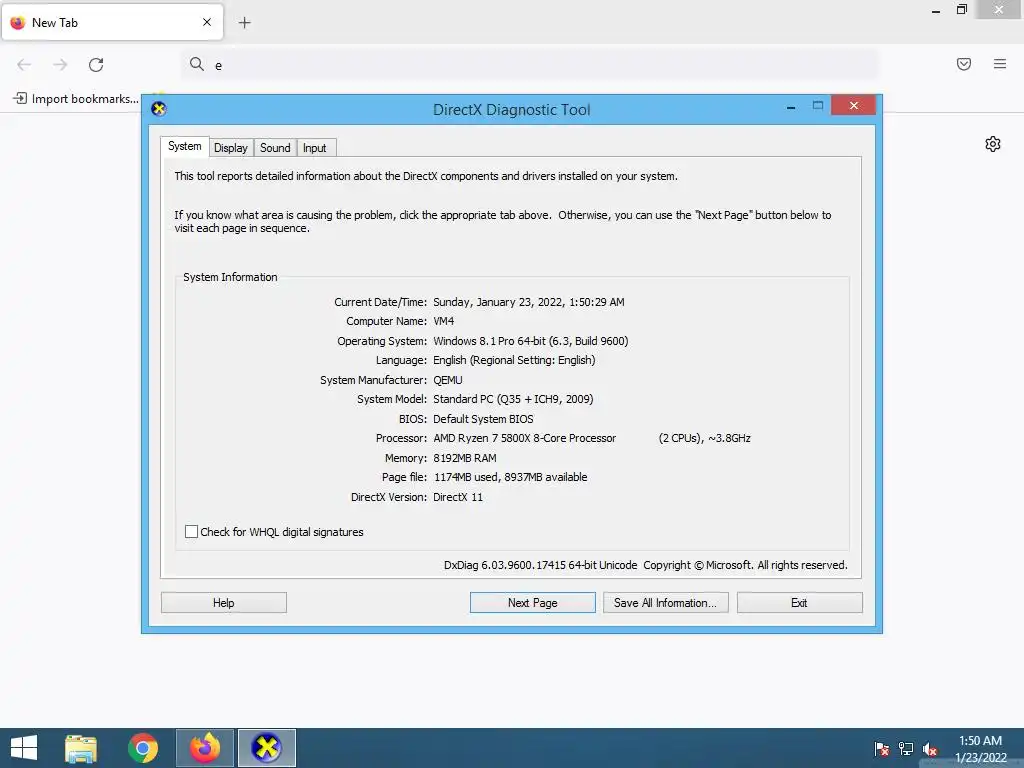Enable Check for WHQL digital signatures
Image resolution: width=1024 pixels, height=768 pixels.
coord(191,532)
